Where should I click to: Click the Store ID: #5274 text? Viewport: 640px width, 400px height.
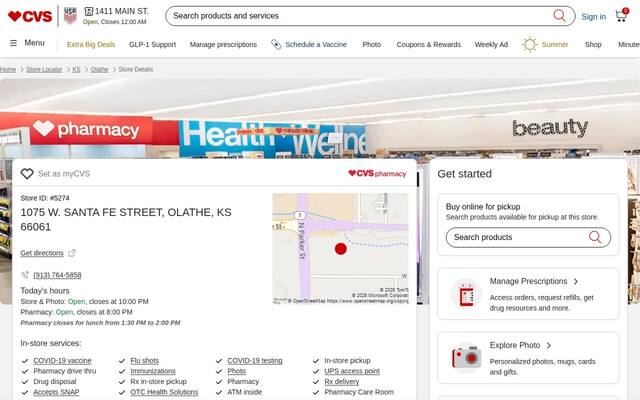(45, 198)
